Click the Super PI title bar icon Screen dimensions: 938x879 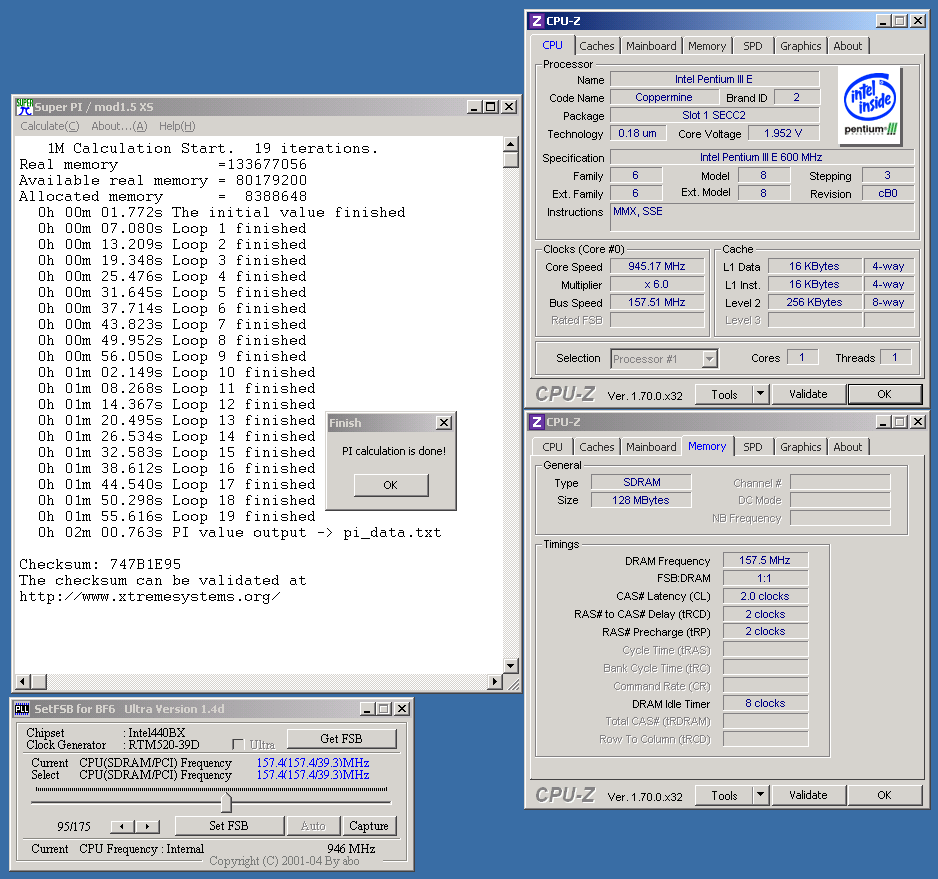(25, 107)
